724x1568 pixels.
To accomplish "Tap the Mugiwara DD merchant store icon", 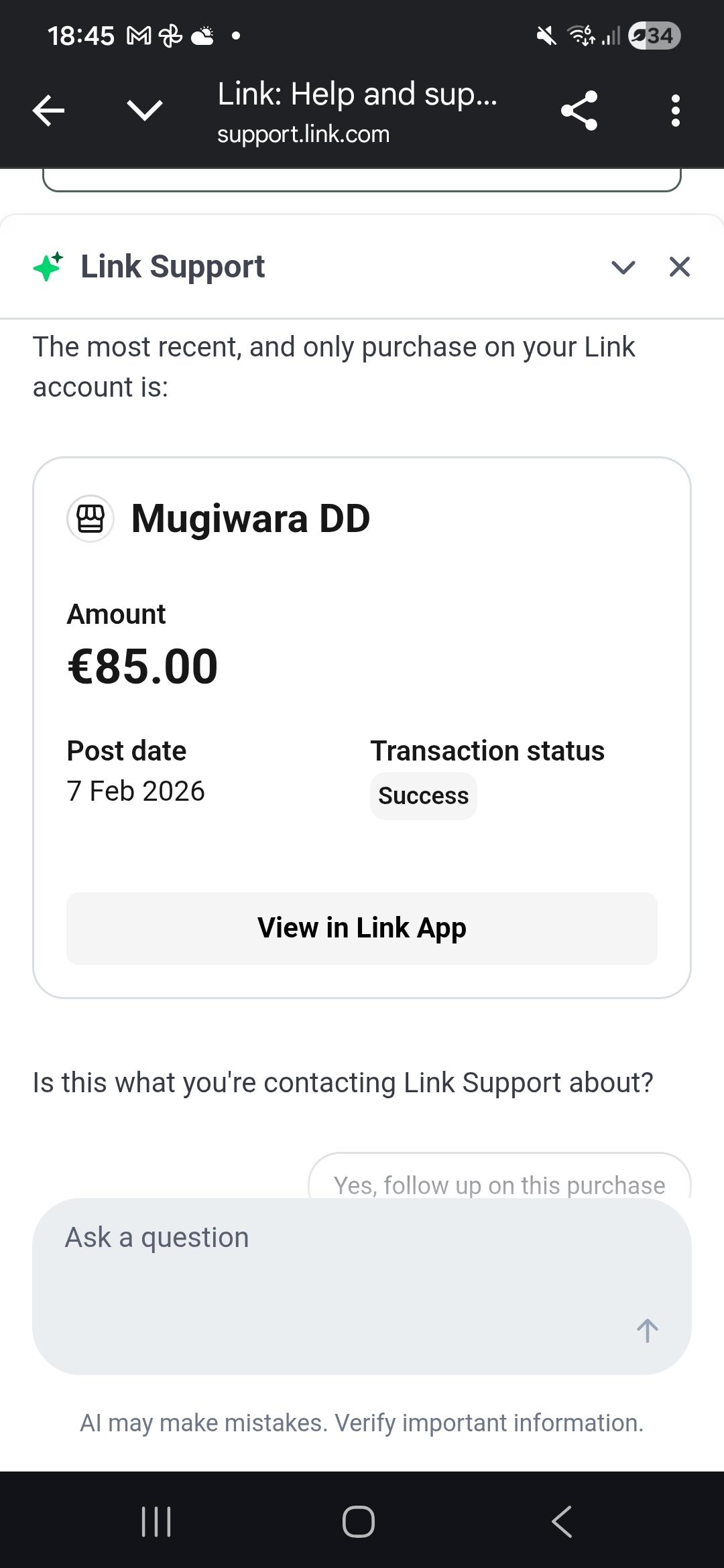I will pos(90,519).
